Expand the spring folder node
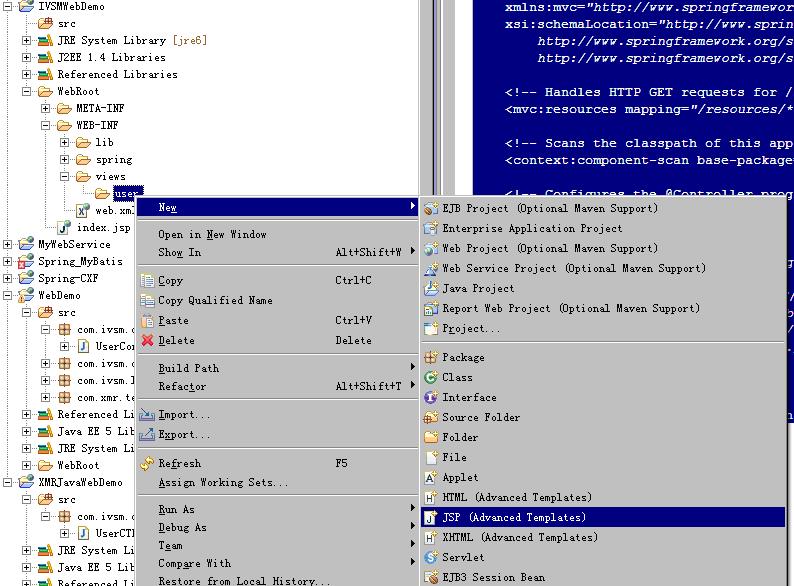This screenshot has width=794, height=586. tap(64, 160)
